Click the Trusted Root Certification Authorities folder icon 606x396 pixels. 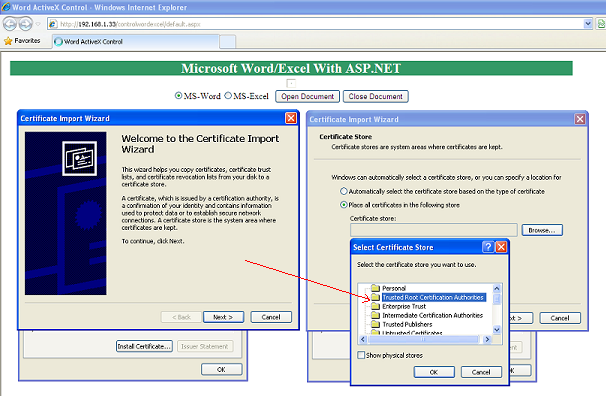[x=375, y=297]
